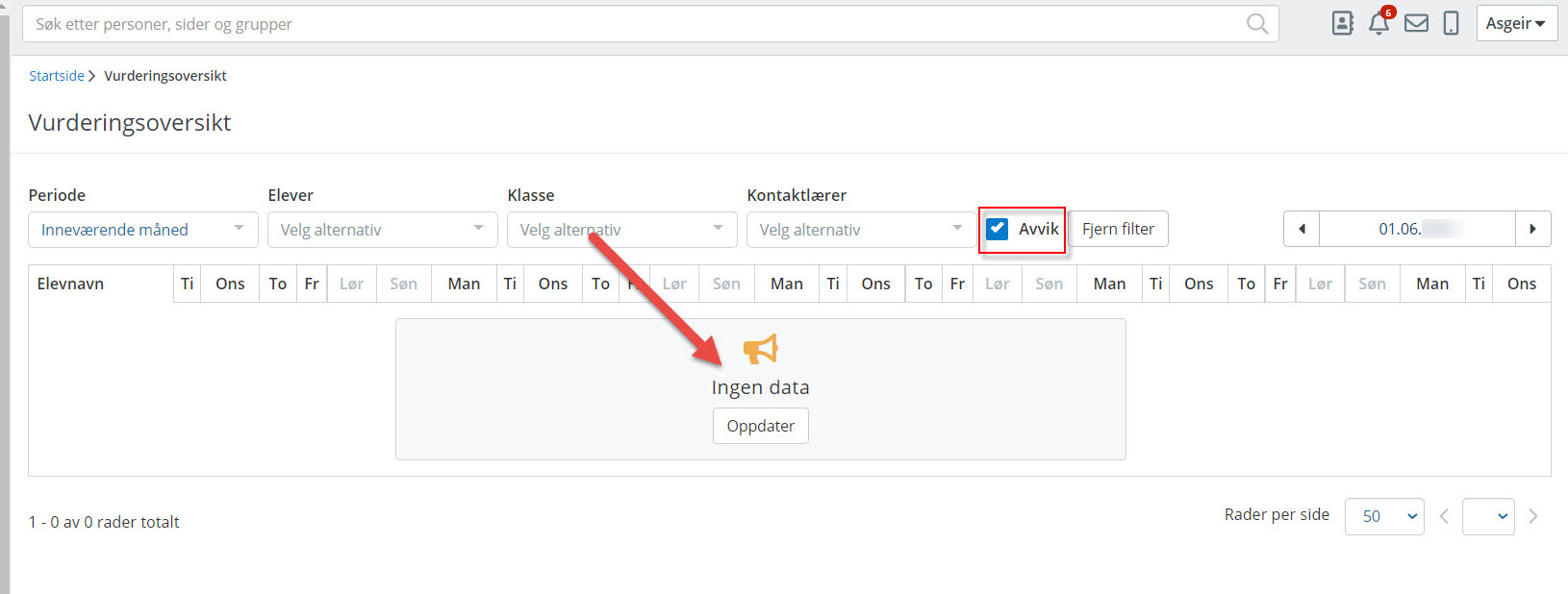The height and width of the screenshot is (594, 1568).
Task: Click the orange megaphone icon
Action: 760,349
